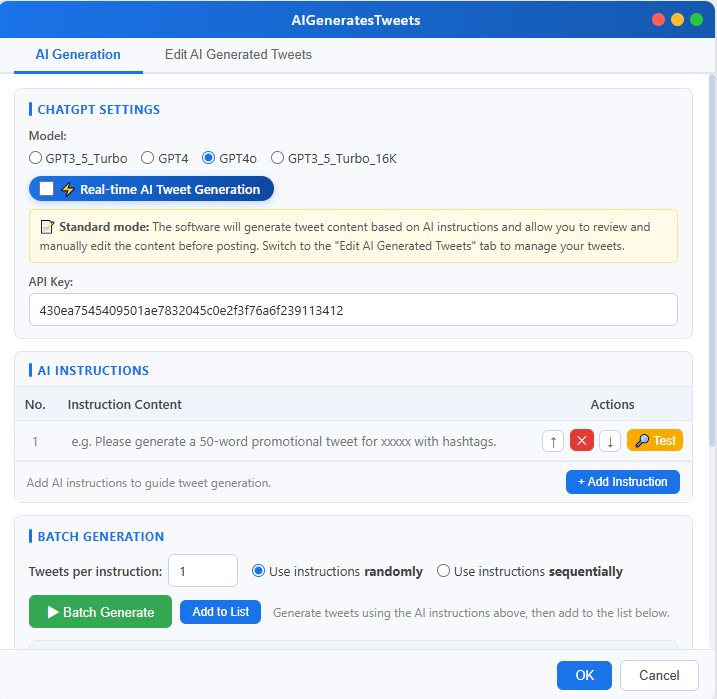Select the GPT4 model option
Screen dimensions: 717x699
click(x=148, y=158)
